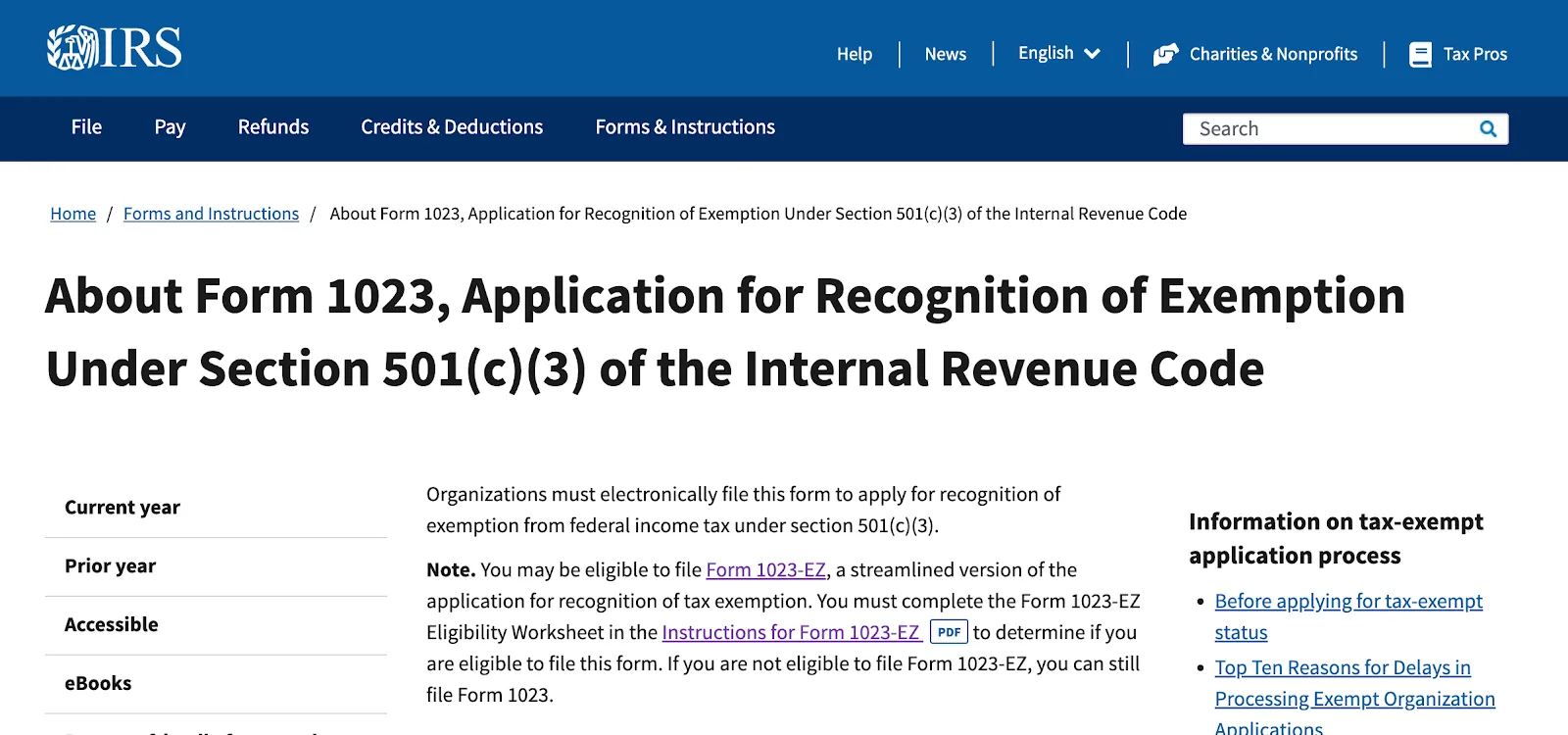Click the page title About Form 1023 heading
Image resolution: width=1568 pixels, height=735 pixels.
(725, 332)
